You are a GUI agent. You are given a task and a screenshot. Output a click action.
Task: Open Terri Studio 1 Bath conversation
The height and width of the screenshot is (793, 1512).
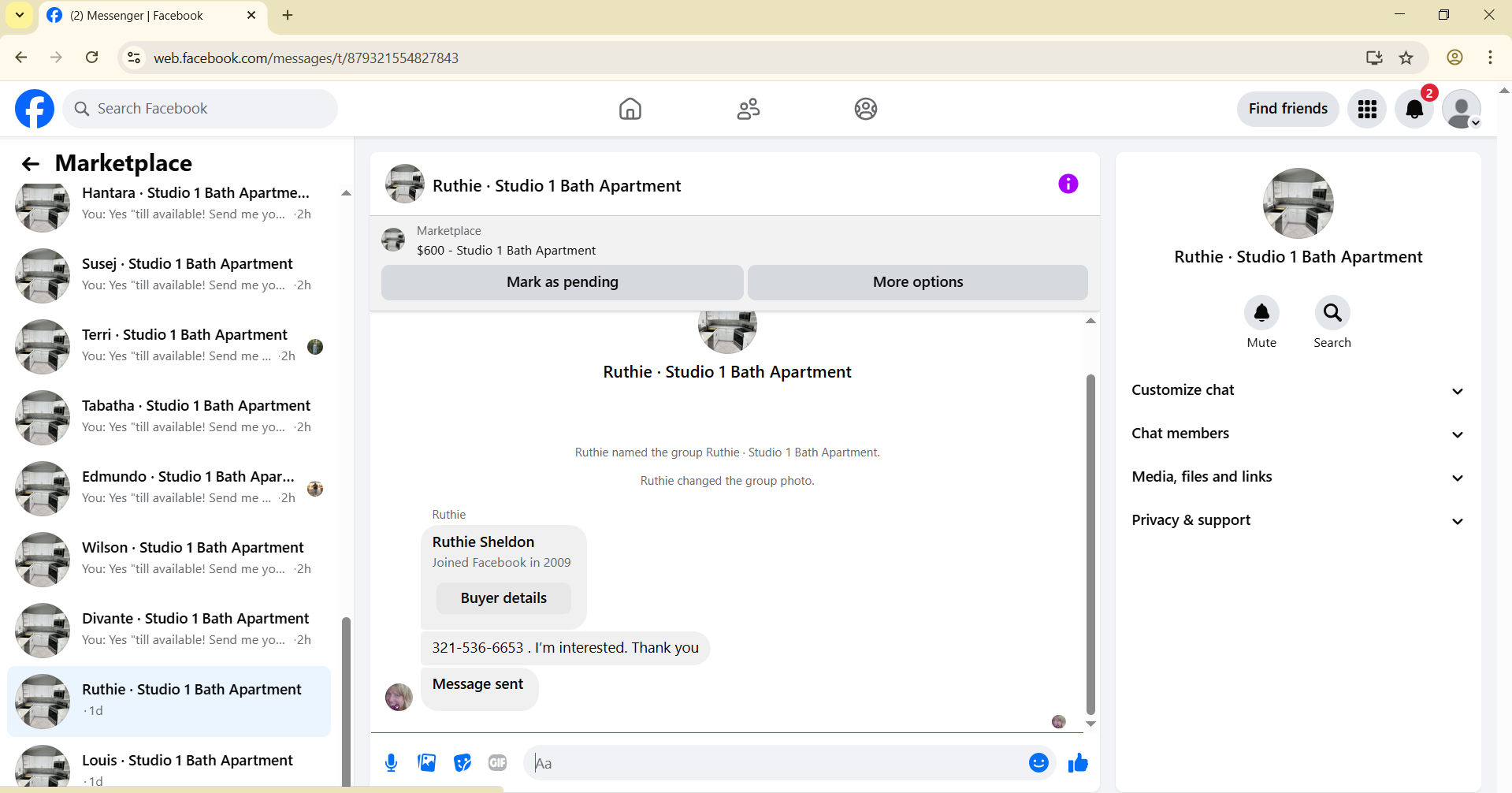point(169,346)
